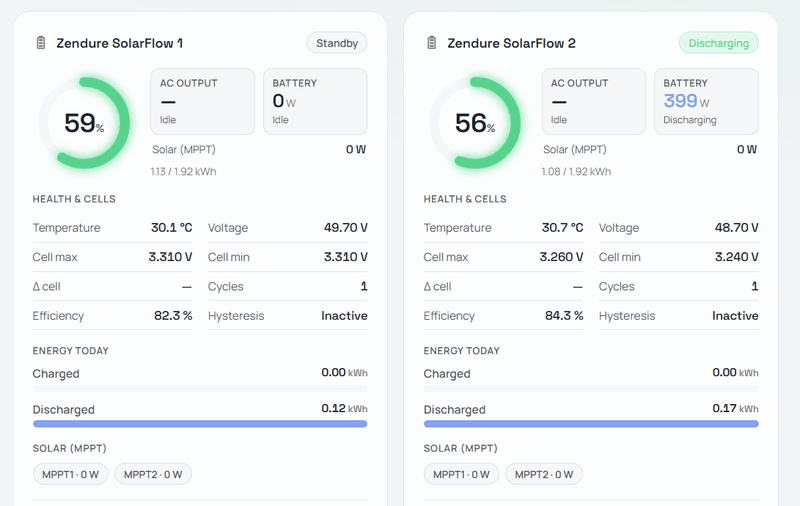Screen dimensions: 800x506
Task: Click MPPT1 · 0 W chip in SolarFlow 1
Action: tap(70, 474)
